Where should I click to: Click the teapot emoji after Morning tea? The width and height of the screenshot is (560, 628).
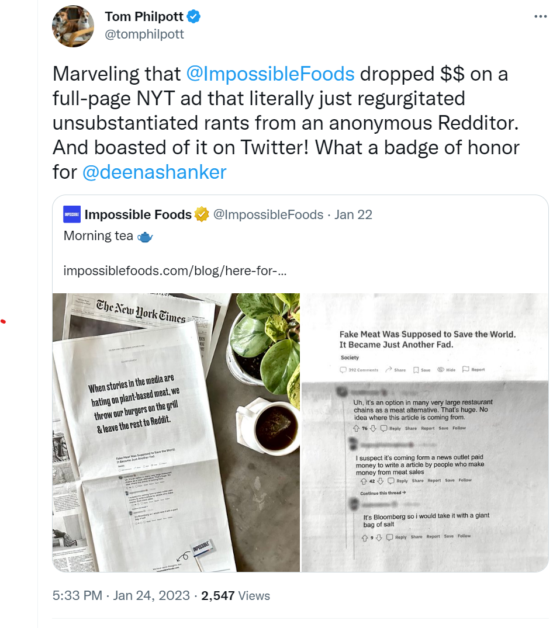click(x=145, y=237)
